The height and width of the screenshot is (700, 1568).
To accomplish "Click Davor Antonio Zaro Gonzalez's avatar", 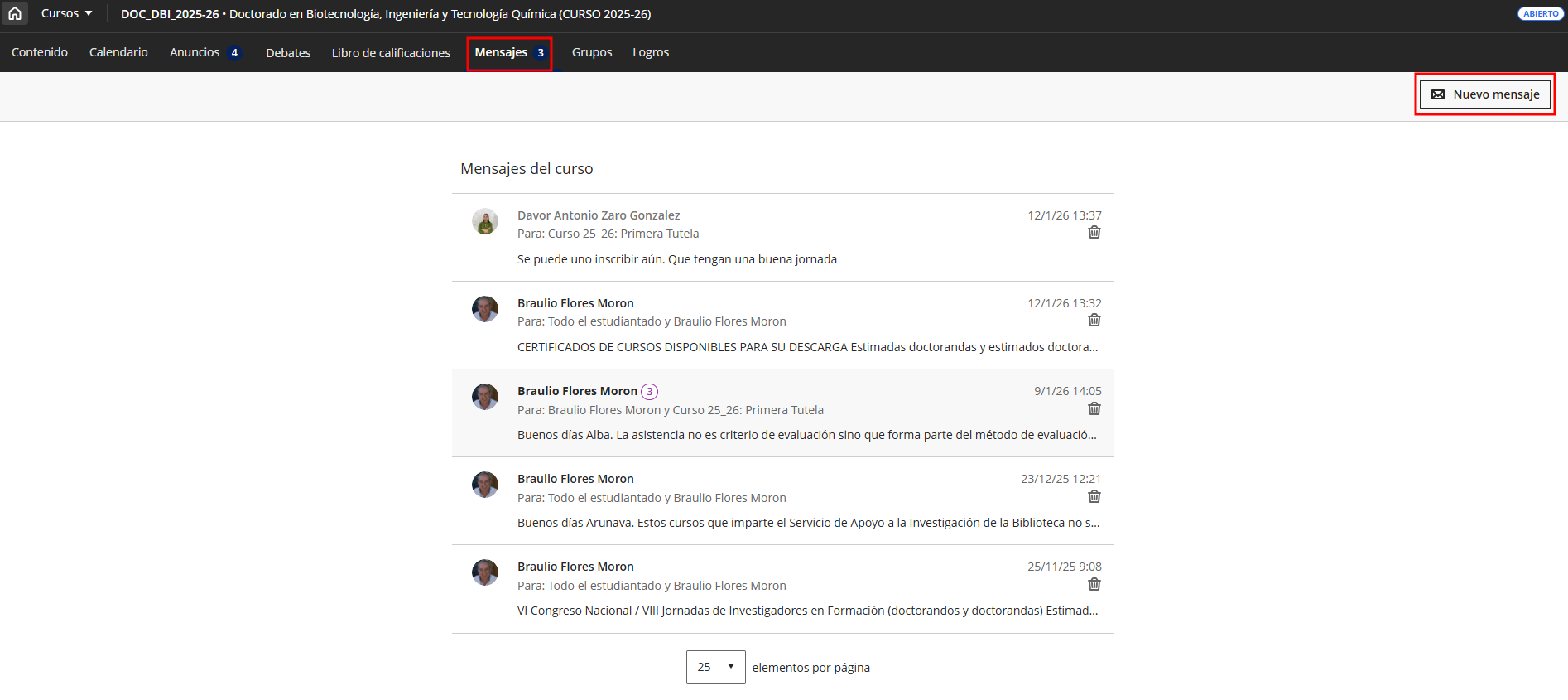I will pos(485,221).
